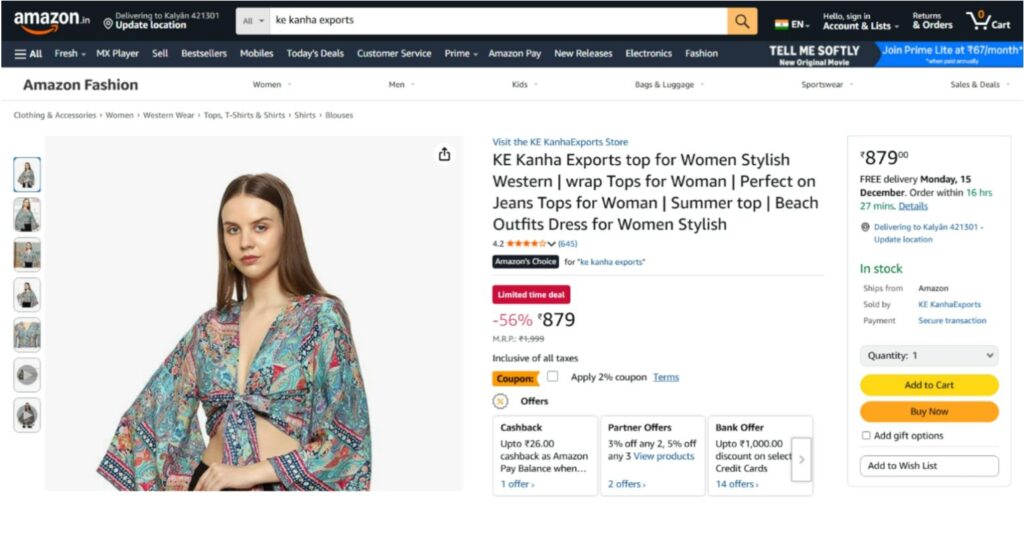Enable the Apply 2% coupon checkbox
1024x537 pixels.
coord(553,376)
